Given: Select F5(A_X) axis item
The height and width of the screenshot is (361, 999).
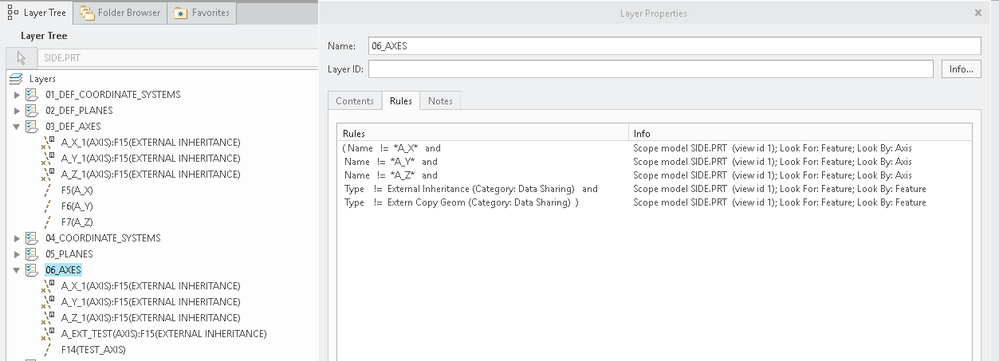Looking at the screenshot, I should click(77, 190).
